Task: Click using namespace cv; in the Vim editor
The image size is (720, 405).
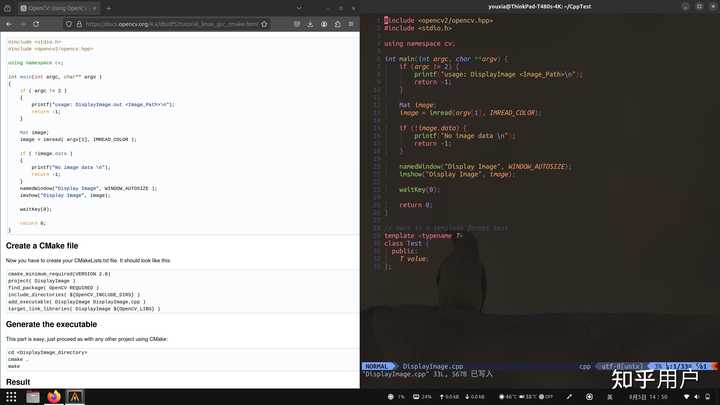Action: point(419,44)
